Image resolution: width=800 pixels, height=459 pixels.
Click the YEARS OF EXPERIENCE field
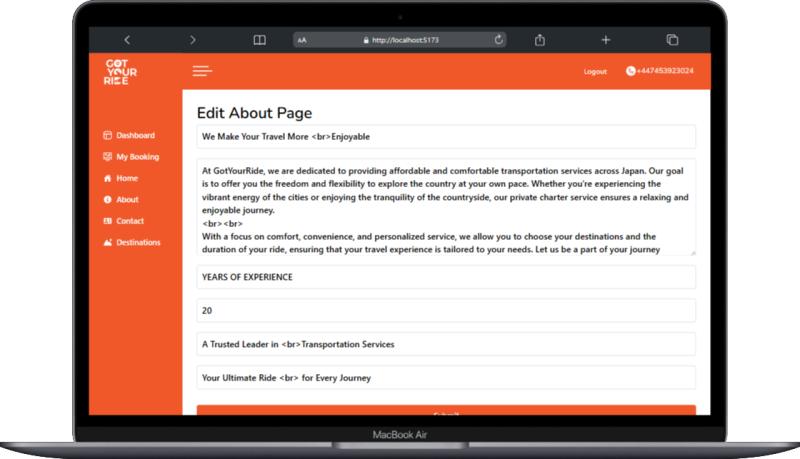coord(446,277)
